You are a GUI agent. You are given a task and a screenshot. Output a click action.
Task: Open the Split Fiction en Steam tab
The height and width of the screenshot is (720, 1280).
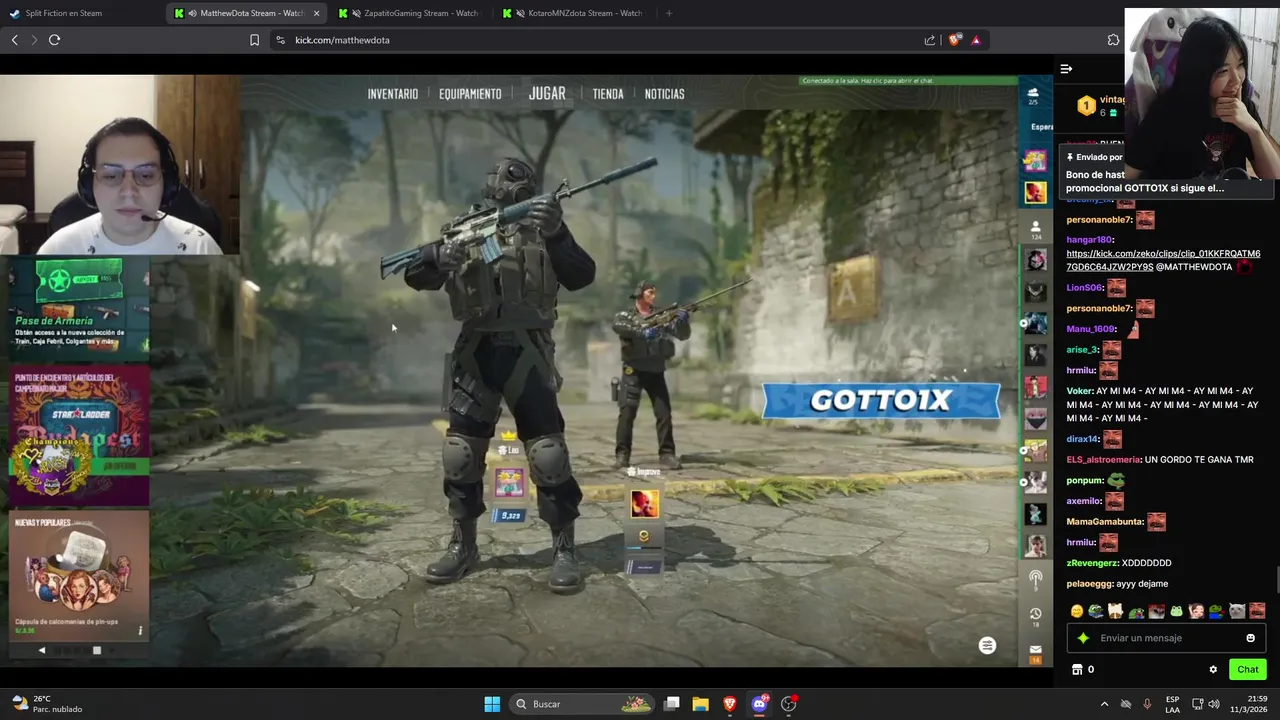point(64,13)
